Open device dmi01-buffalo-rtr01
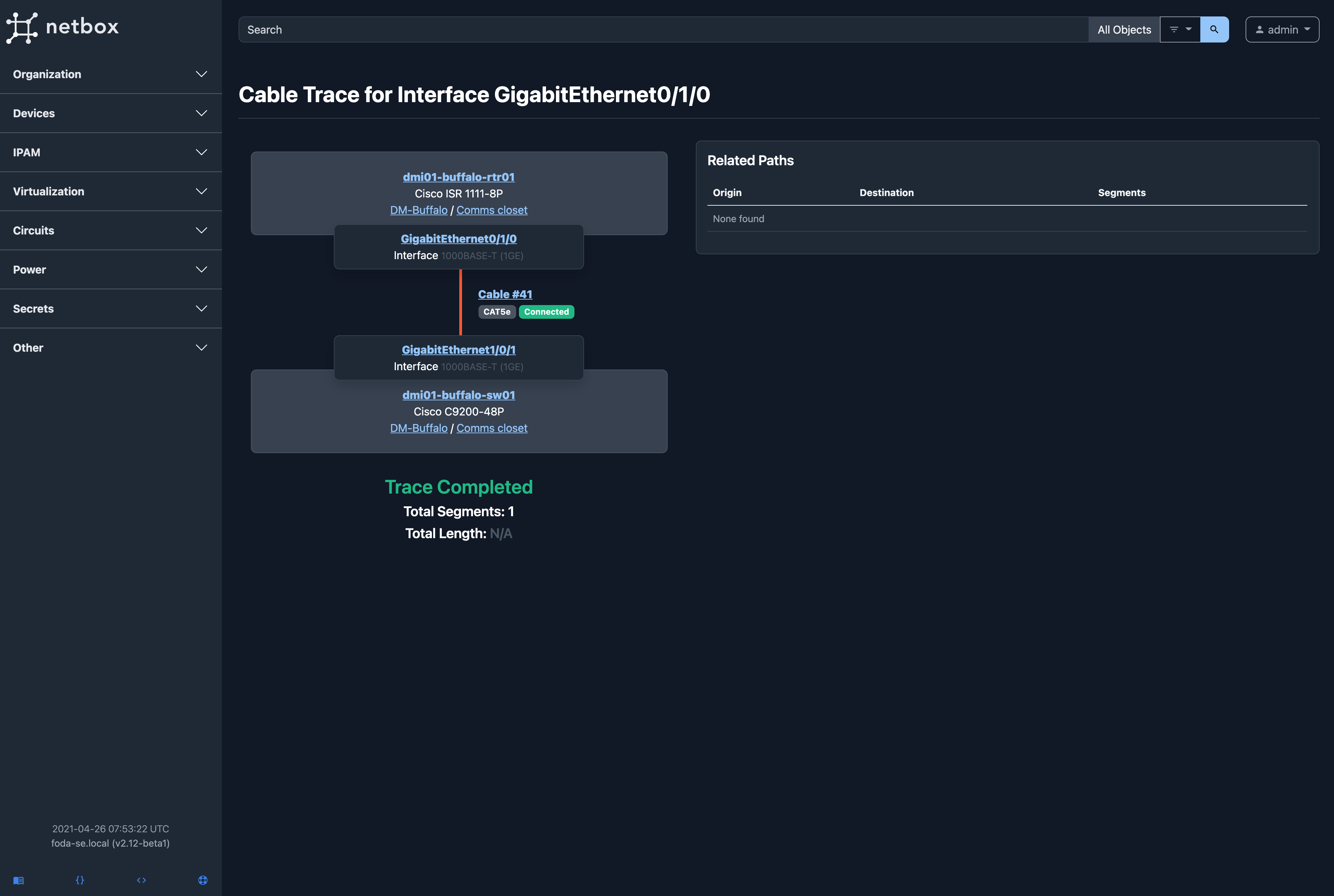Screen dimensions: 1334x896 (458, 177)
